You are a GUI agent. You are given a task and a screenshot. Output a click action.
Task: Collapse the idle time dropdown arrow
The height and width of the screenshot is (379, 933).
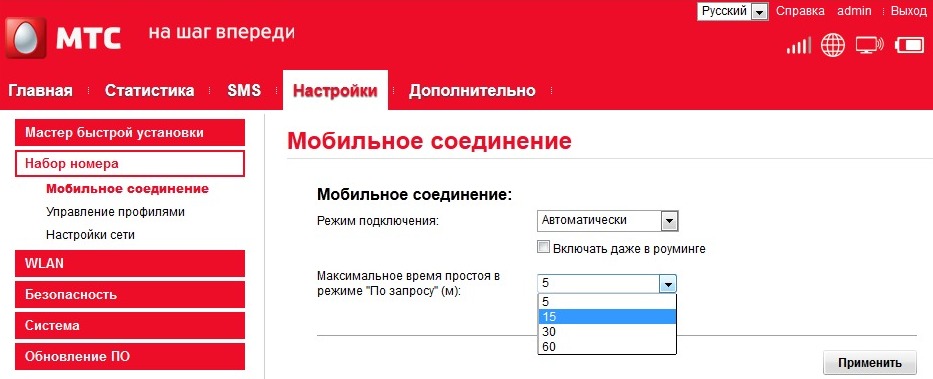click(x=668, y=283)
